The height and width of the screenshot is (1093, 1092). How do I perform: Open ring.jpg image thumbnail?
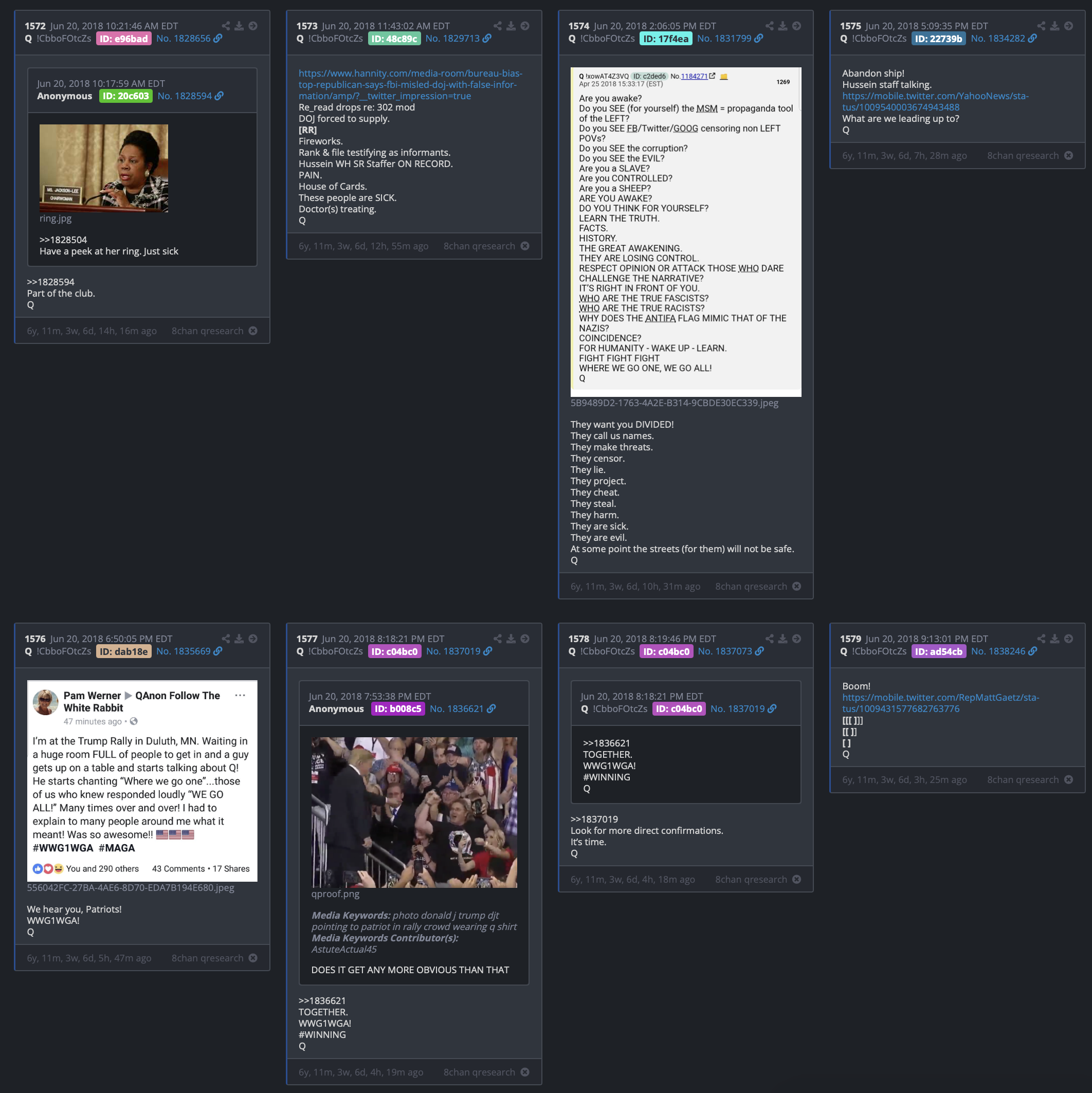click(103, 168)
